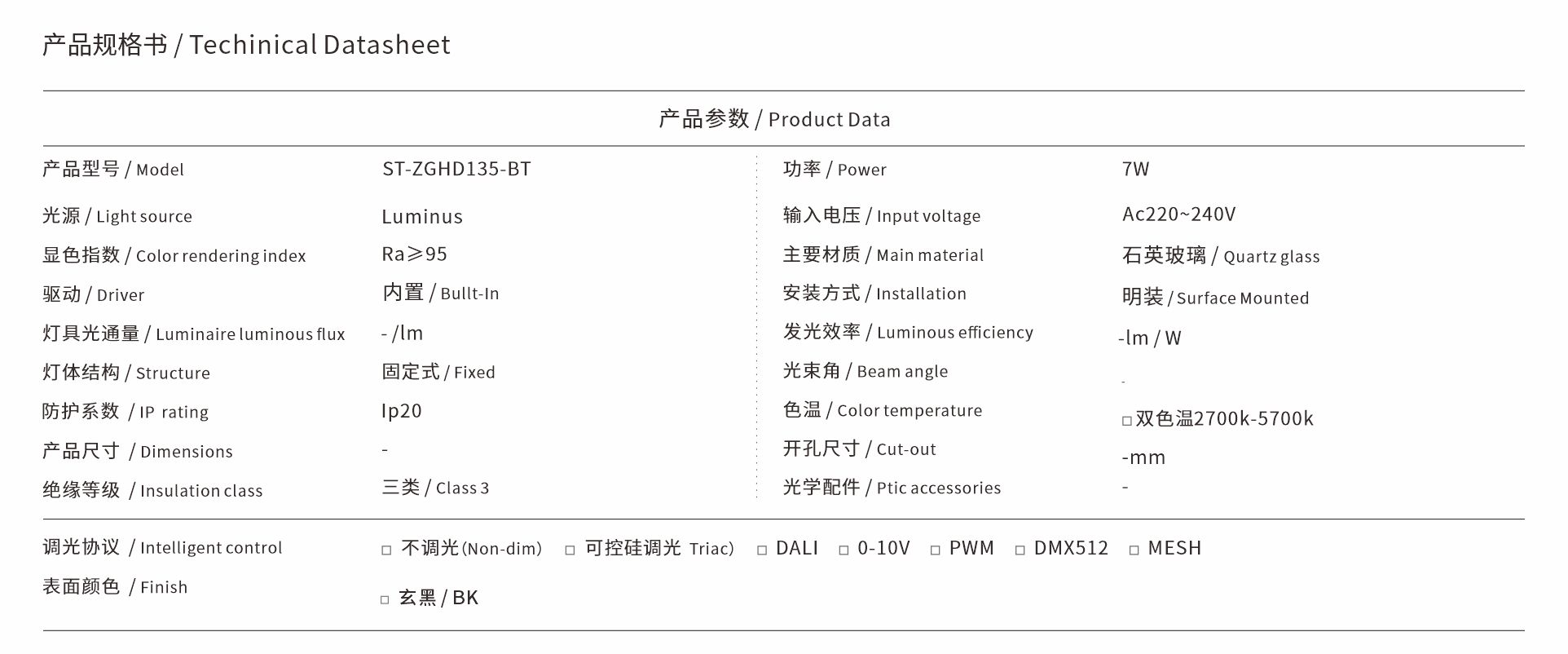The height and width of the screenshot is (654, 1568).
Task: Select the model number ST-ZGHD135-BT
Action: pyautogui.click(x=456, y=169)
